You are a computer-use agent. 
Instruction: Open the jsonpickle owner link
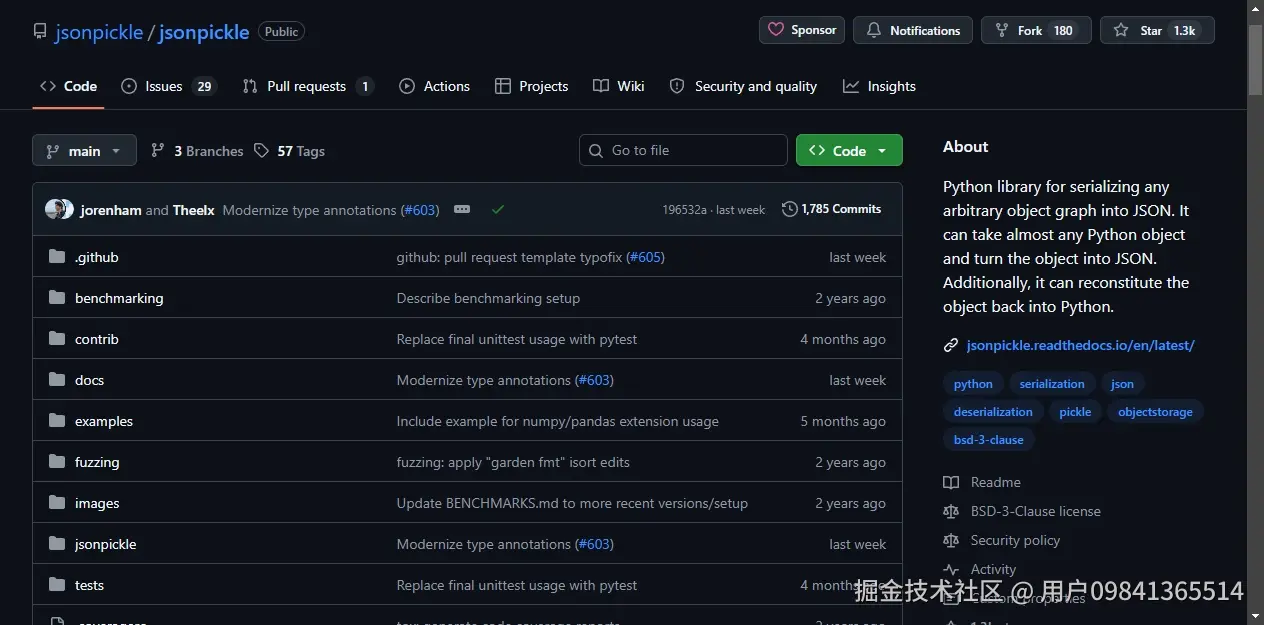point(99,32)
